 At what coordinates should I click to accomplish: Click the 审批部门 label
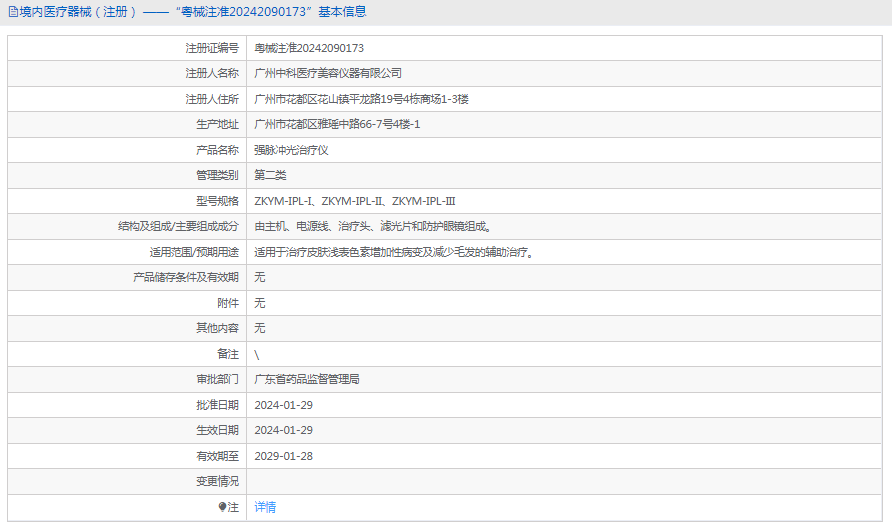(x=217, y=379)
